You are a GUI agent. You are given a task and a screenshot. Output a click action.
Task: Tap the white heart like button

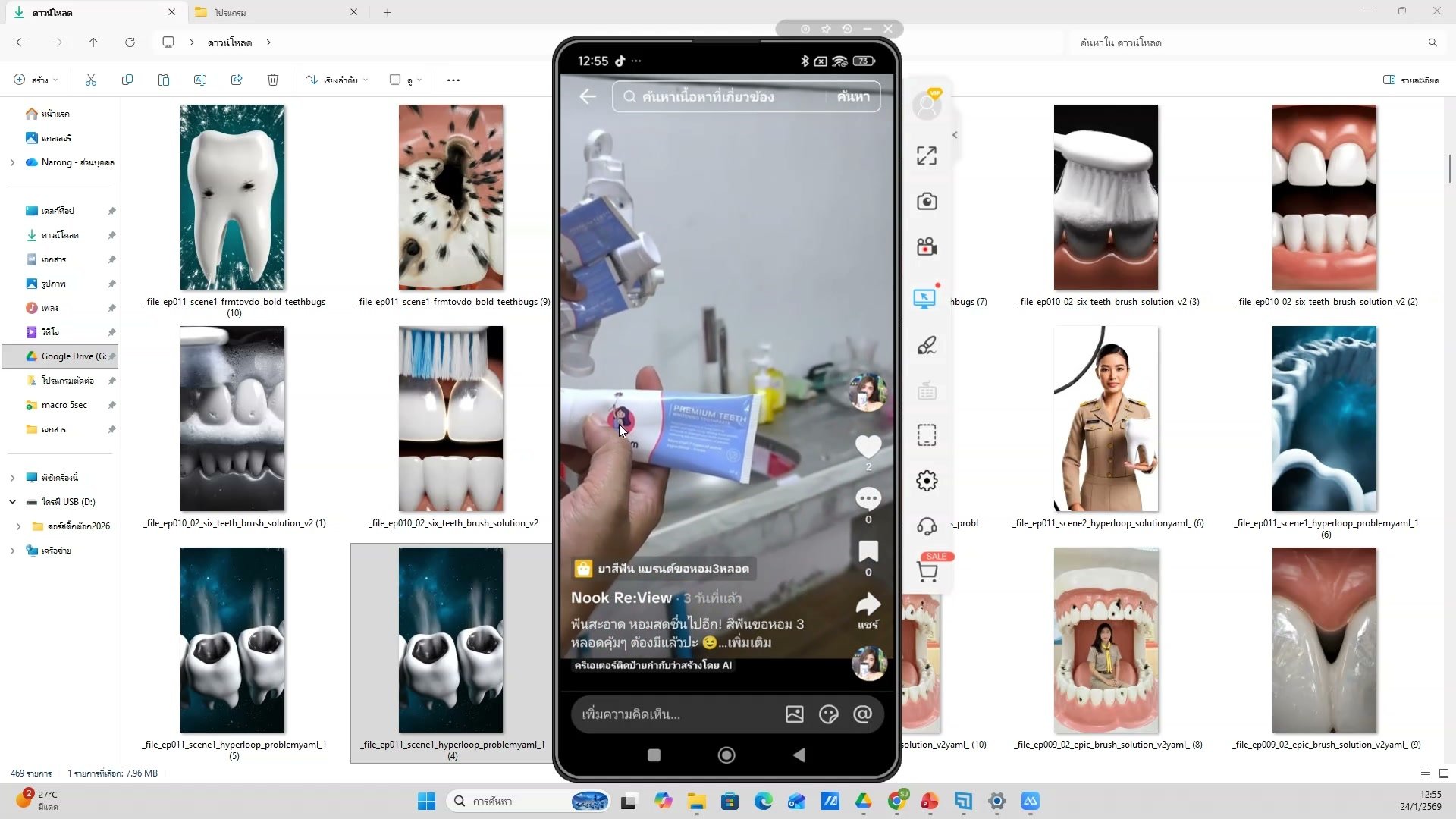click(868, 446)
